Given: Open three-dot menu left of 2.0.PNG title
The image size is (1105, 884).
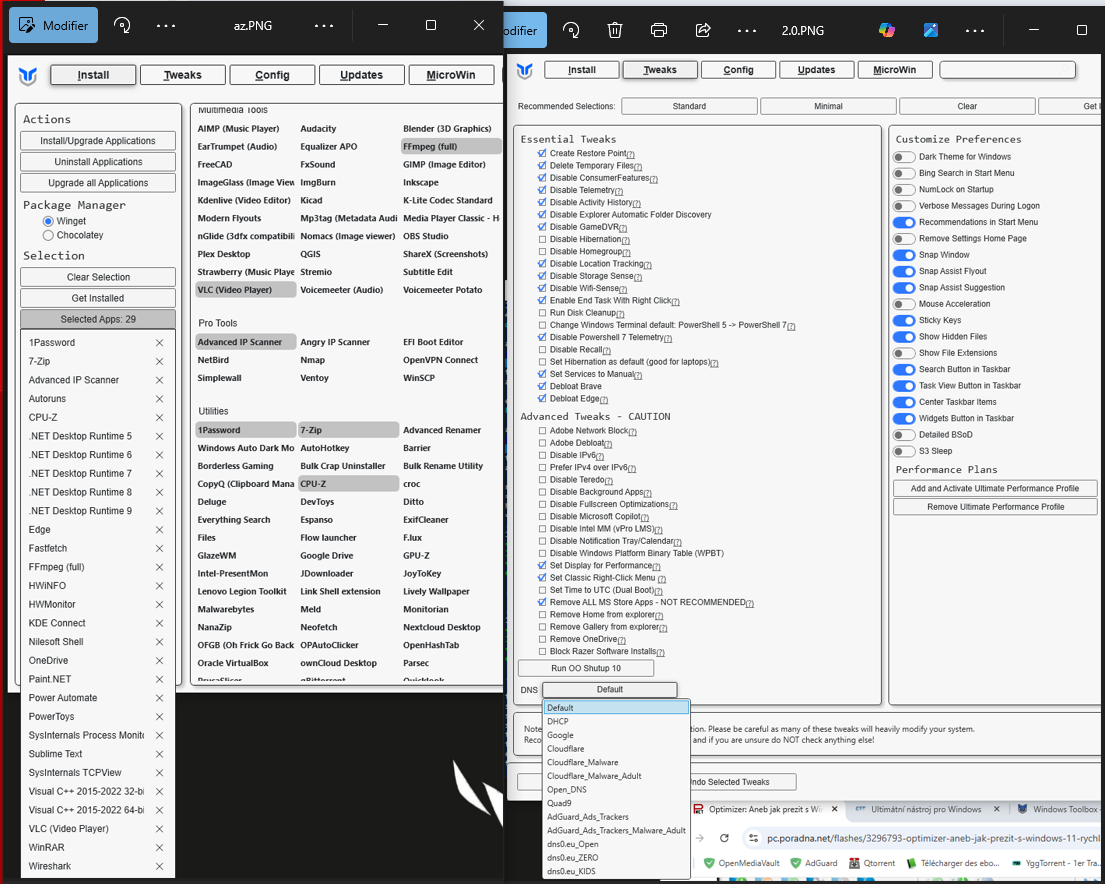Looking at the screenshot, I should (x=746, y=30).
